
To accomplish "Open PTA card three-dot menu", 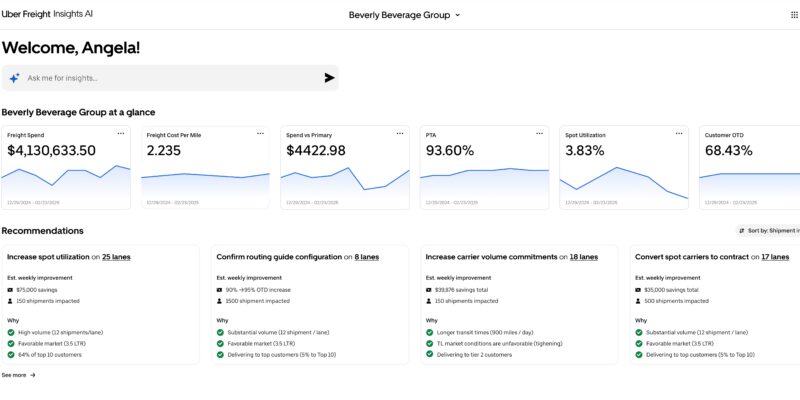I will [x=539, y=134].
